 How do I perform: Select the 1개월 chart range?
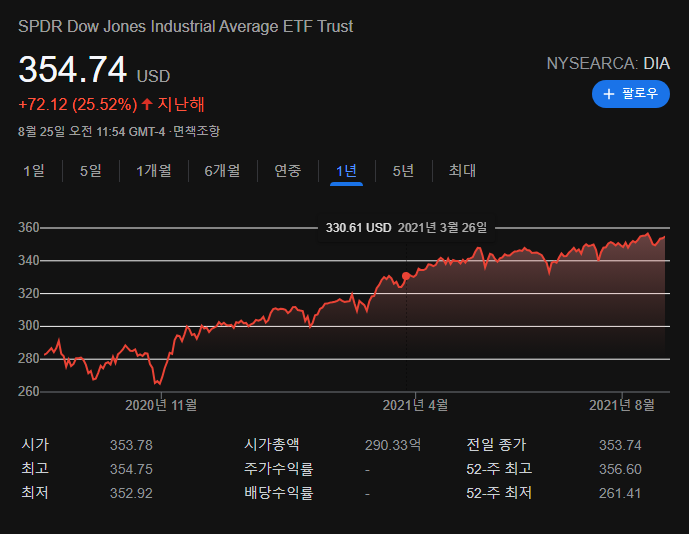click(153, 171)
